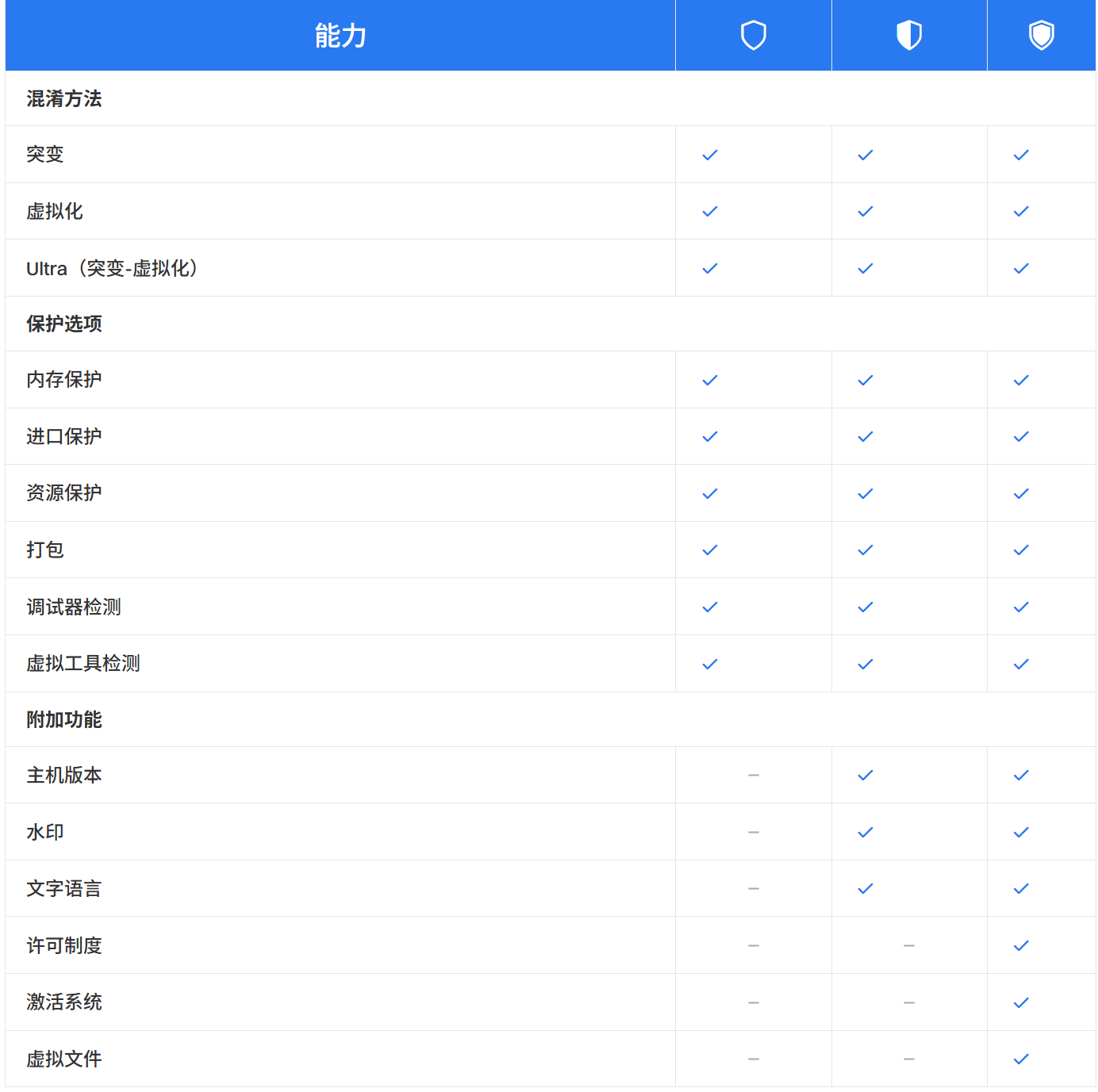
Task: Click the 虚拟工具检测 row label
Action: click(x=83, y=663)
